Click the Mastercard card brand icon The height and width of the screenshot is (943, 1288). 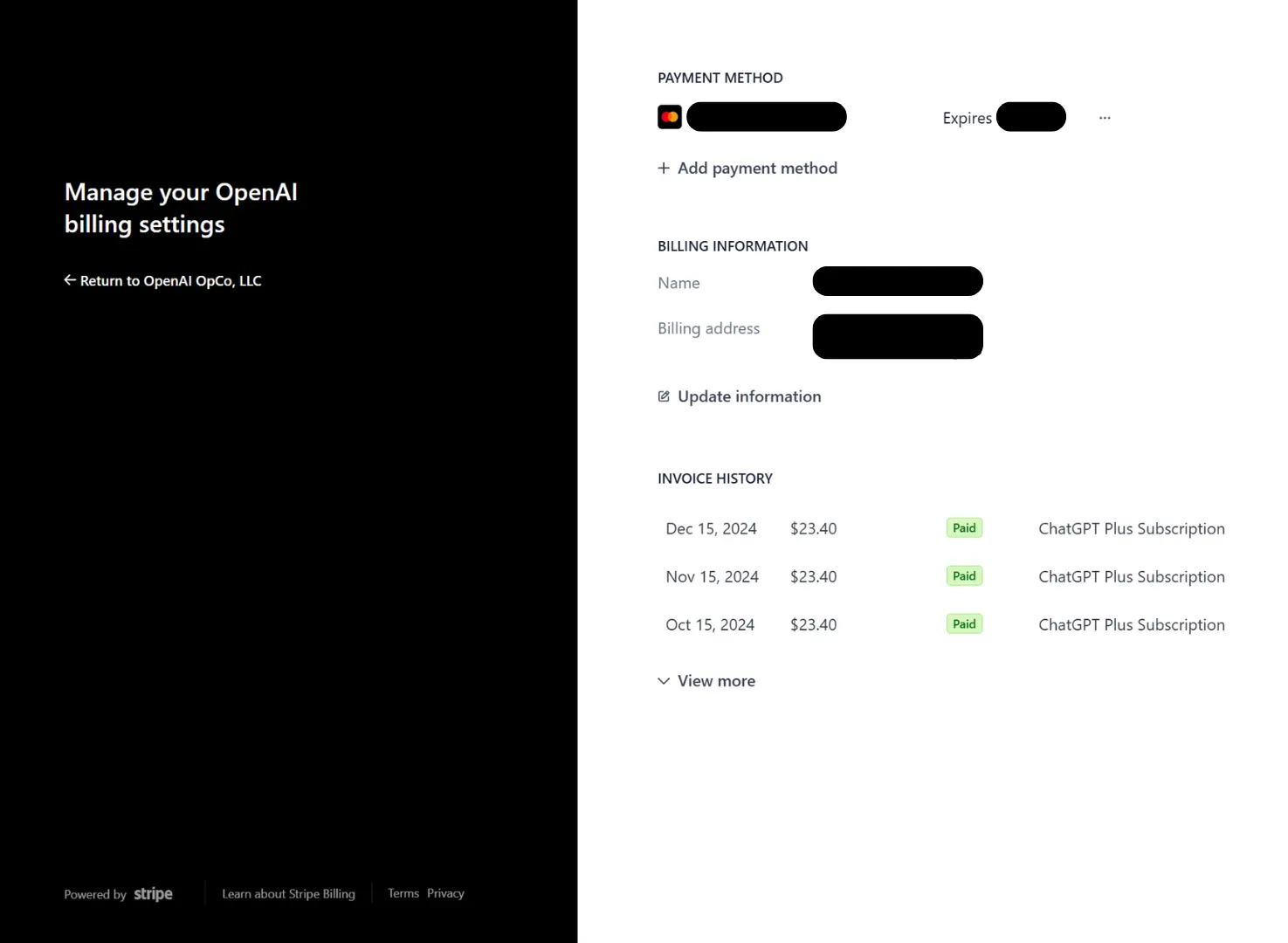[669, 116]
